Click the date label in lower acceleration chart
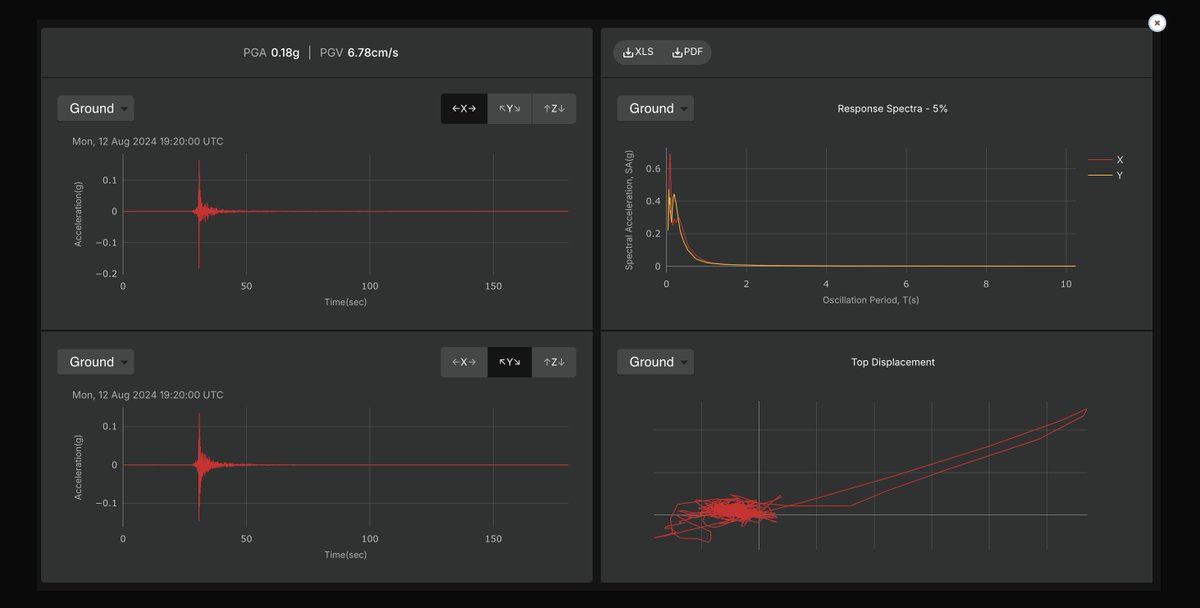The width and height of the screenshot is (1200, 608). click(x=148, y=395)
